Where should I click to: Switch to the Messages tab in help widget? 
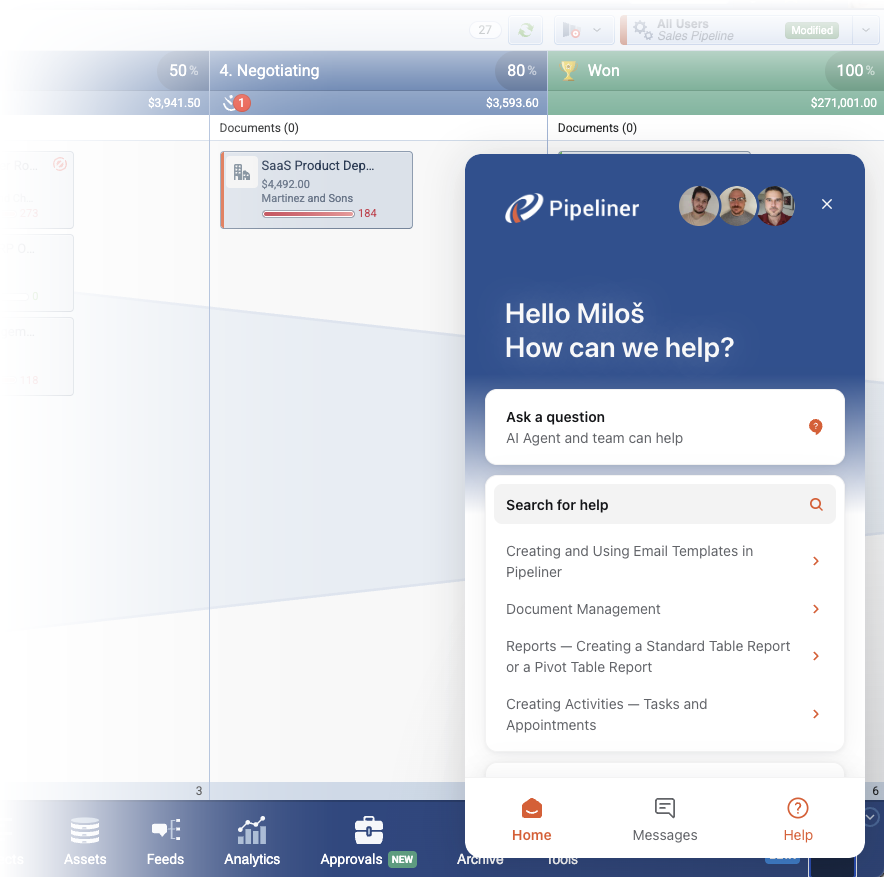pyautogui.click(x=664, y=818)
